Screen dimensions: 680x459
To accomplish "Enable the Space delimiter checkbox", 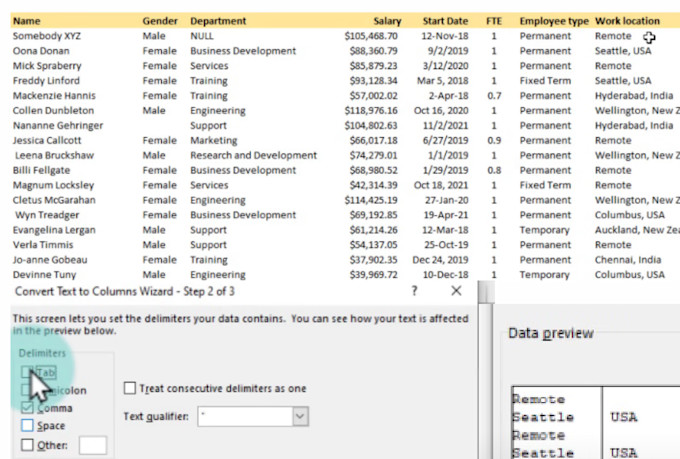I will coord(27,426).
